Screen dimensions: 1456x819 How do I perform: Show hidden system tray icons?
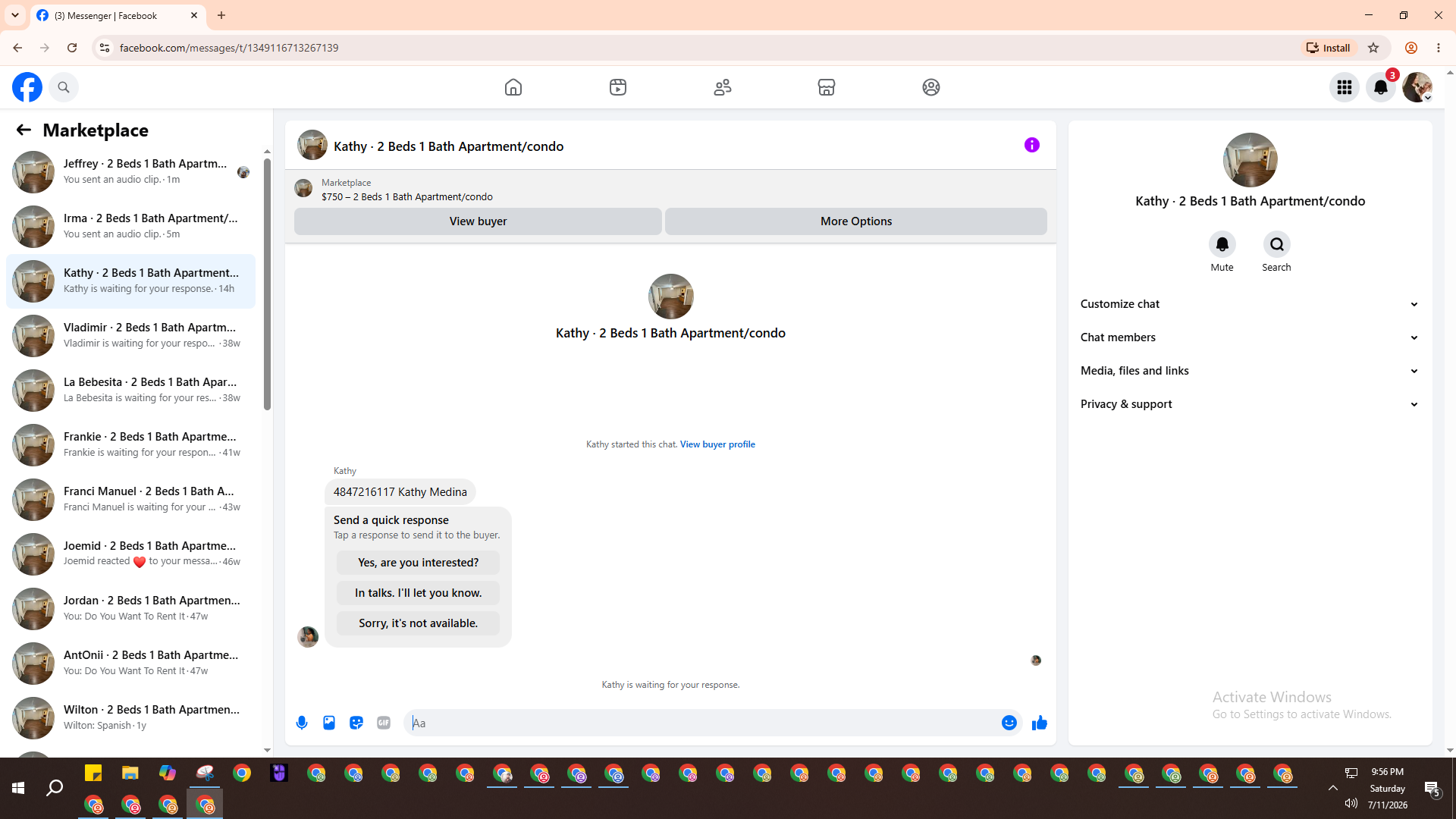click(1332, 789)
